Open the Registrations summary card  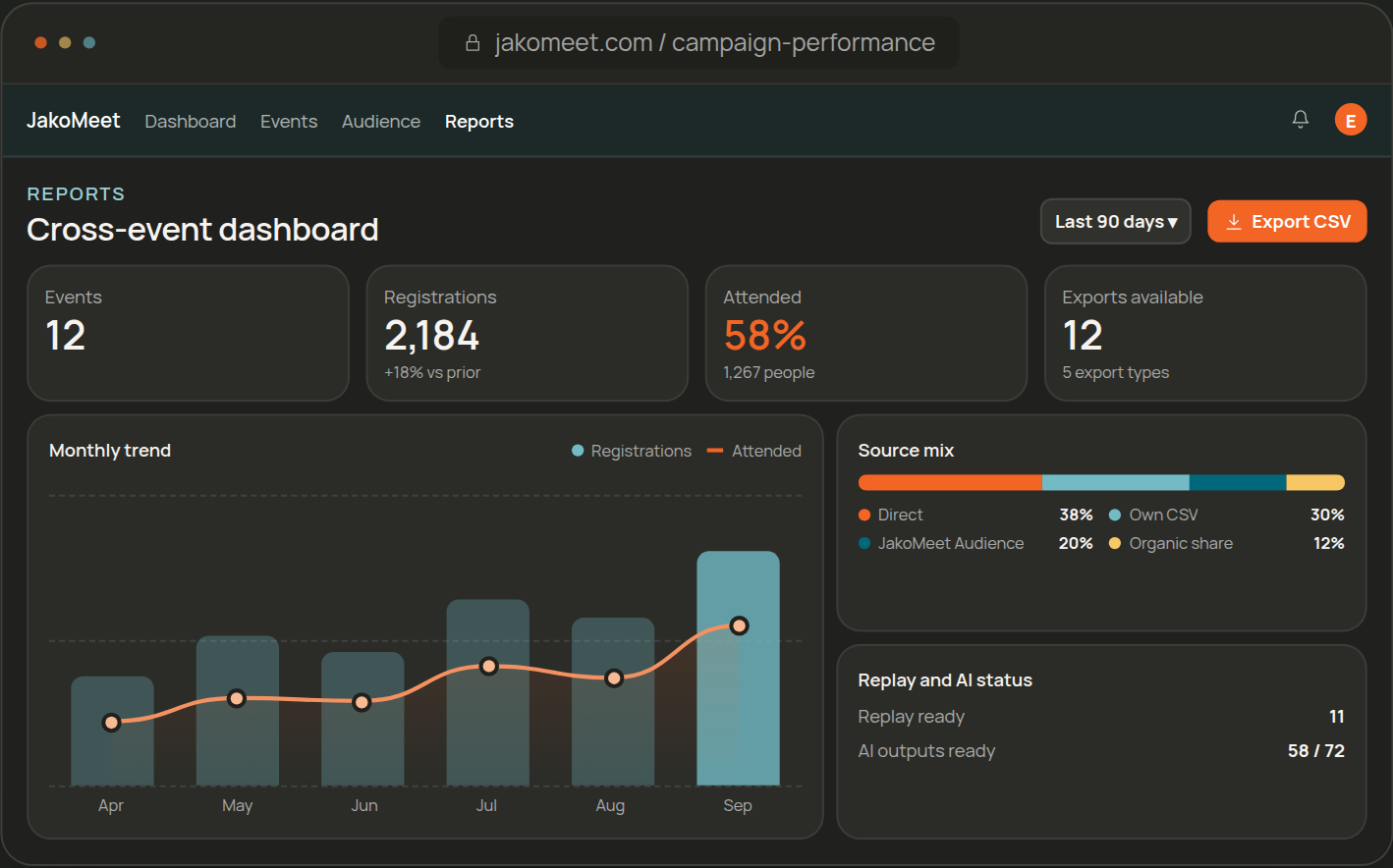click(x=528, y=333)
